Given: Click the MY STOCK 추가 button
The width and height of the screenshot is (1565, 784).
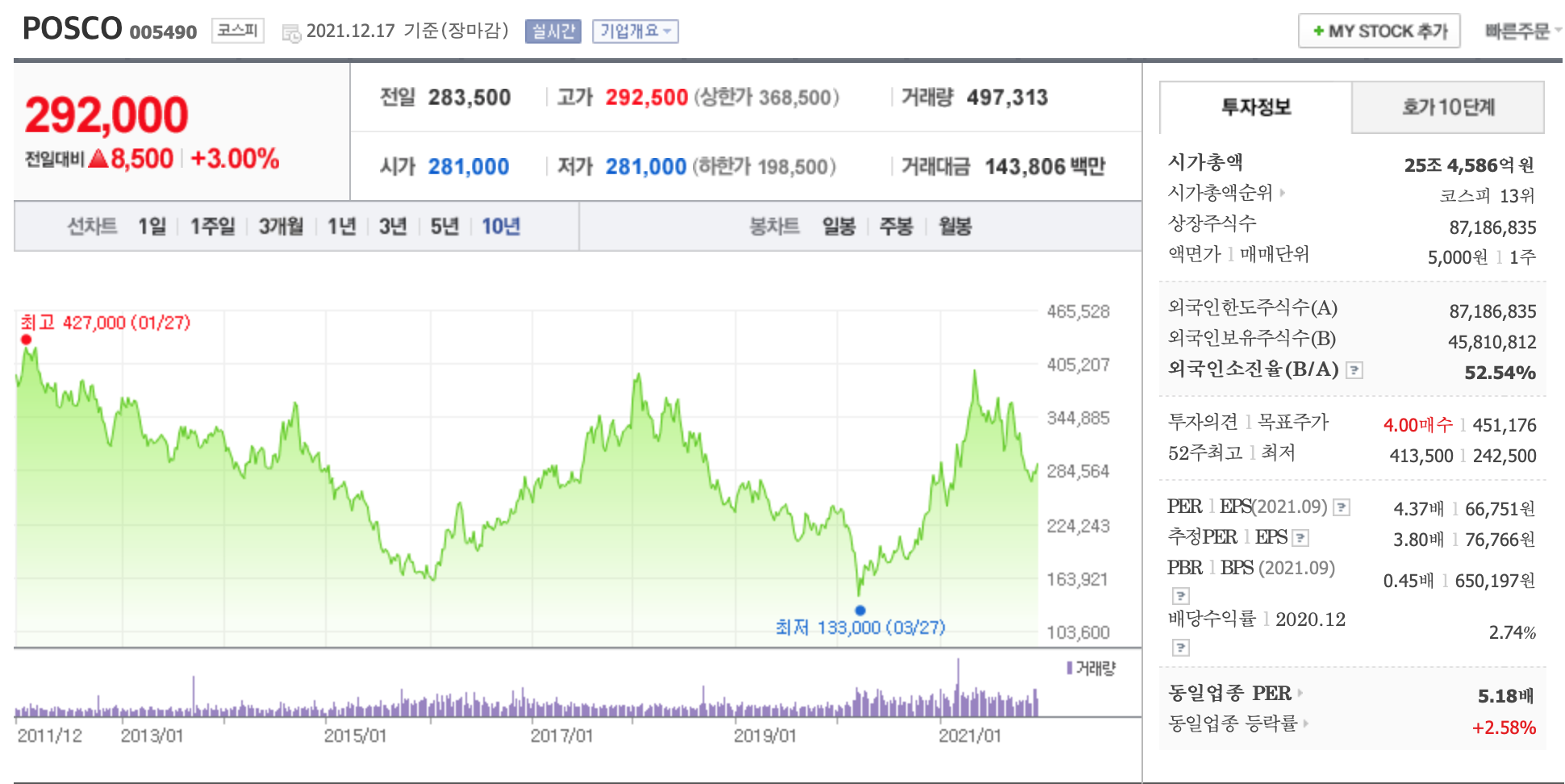Looking at the screenshot, I should (1379, 31).
